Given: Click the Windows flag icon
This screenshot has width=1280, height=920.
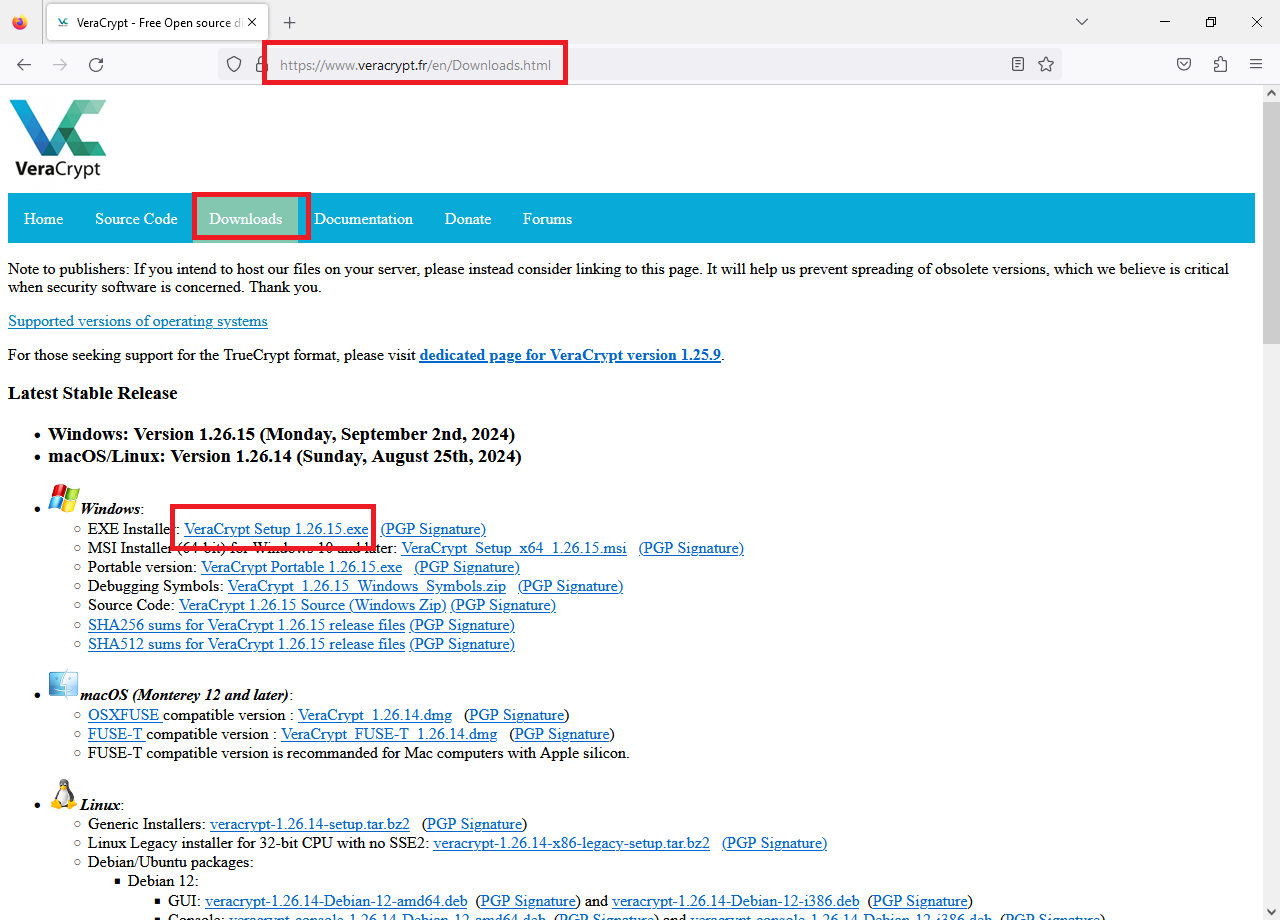Looking at the screenshot, I should pyautogui.click(x=63, y=499).
